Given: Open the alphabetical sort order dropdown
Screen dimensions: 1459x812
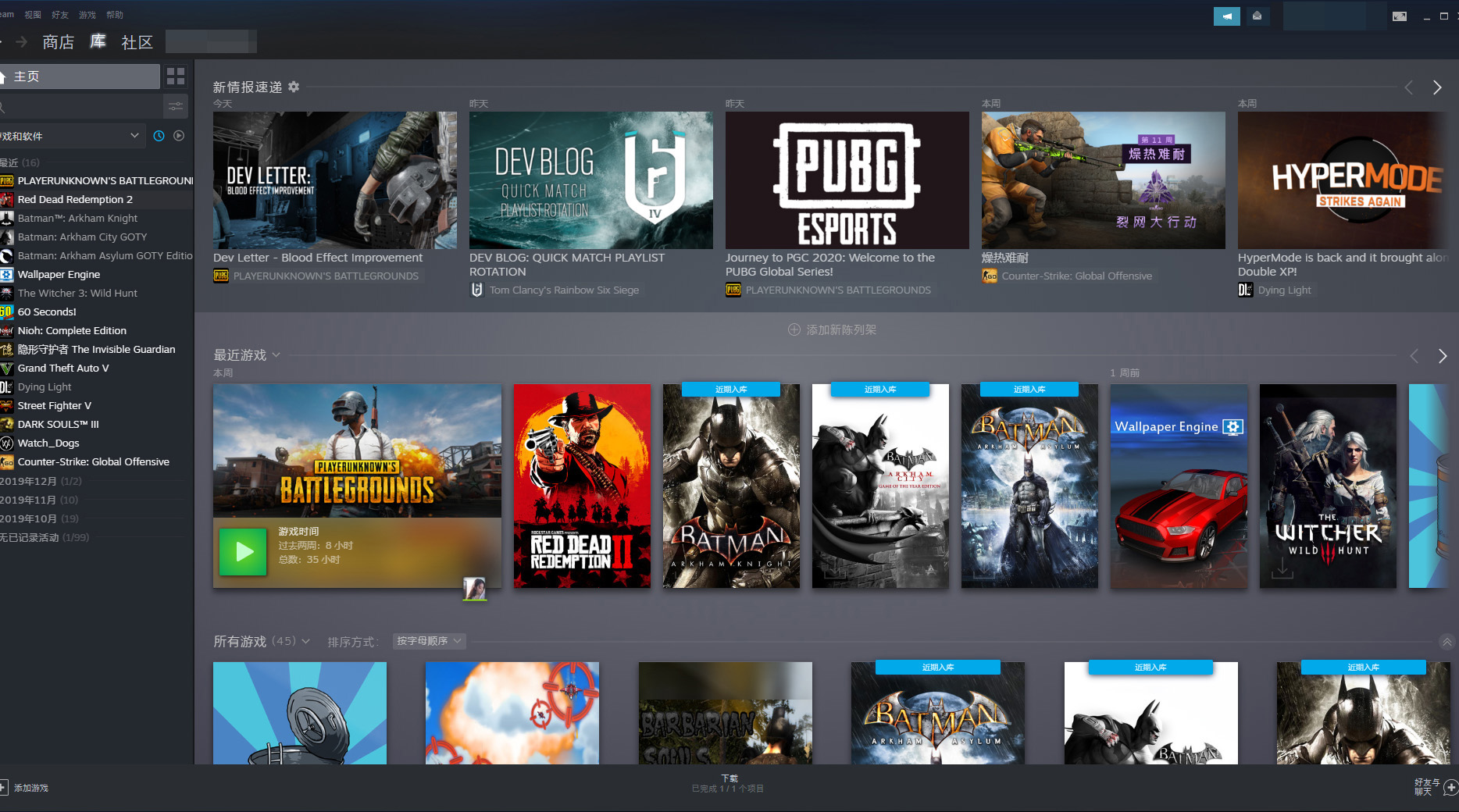Looking at the screenshot, I should click(429, 641).
